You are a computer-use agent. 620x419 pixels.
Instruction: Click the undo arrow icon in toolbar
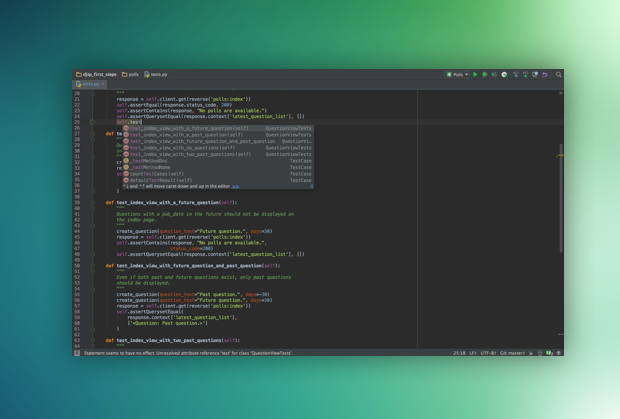[545, 74]
